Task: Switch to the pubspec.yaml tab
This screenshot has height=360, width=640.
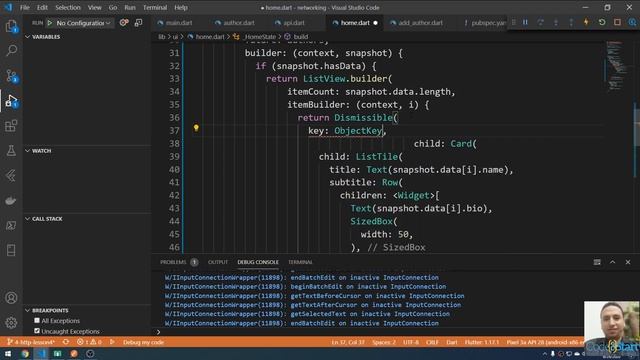Action: pyautogui.click(x=485, y=23)
